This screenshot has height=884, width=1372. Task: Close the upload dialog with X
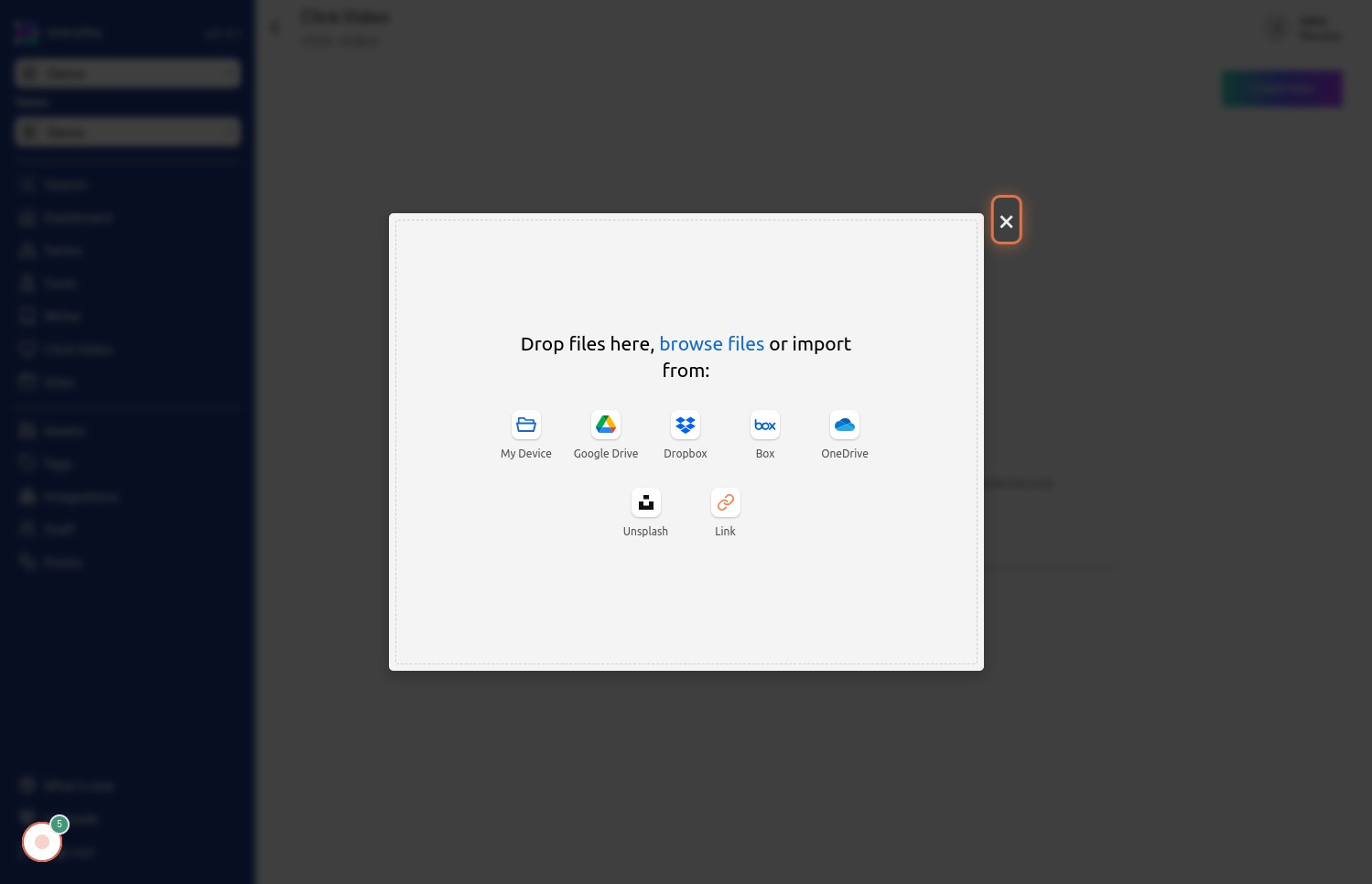coord(1006,221)
